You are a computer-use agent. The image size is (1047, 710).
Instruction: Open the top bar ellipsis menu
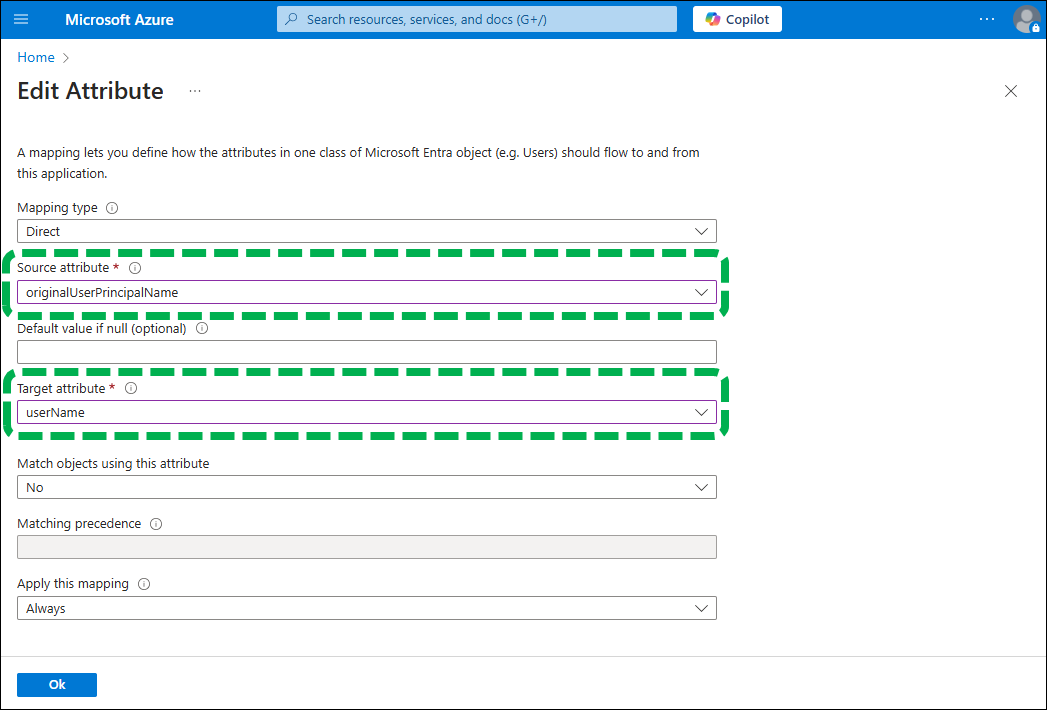coord(987,19)
